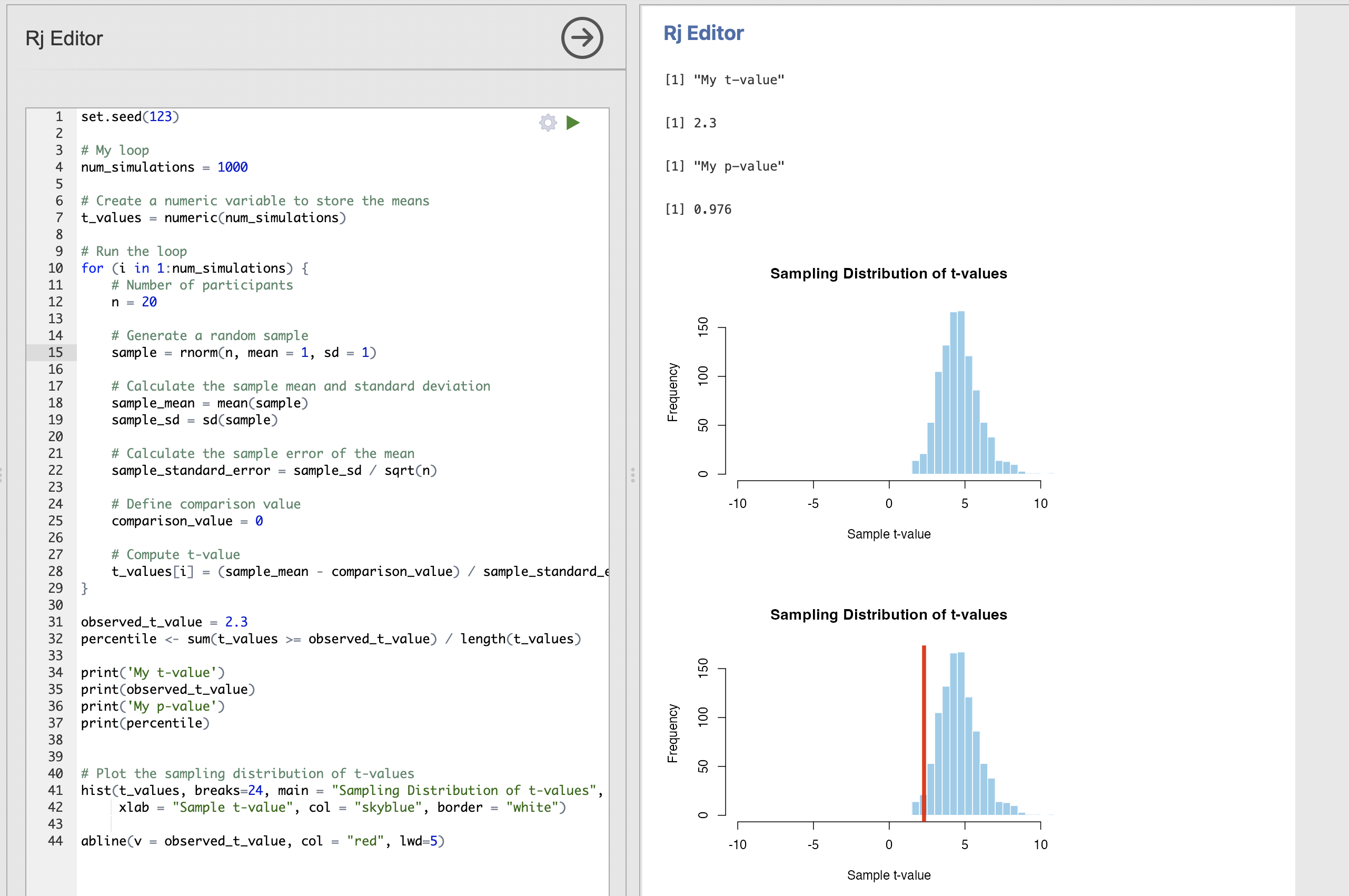1349x896 pixels.
Task: Click the for loop header line
Action: click(x=195, y=268)
